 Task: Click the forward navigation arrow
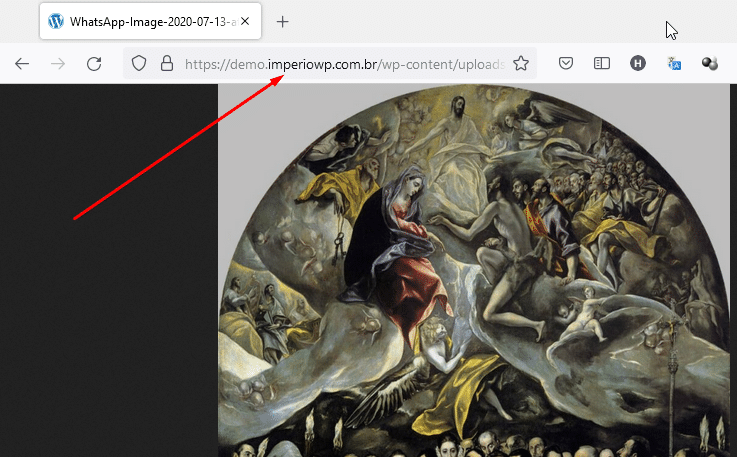click(x=58, y=64)
